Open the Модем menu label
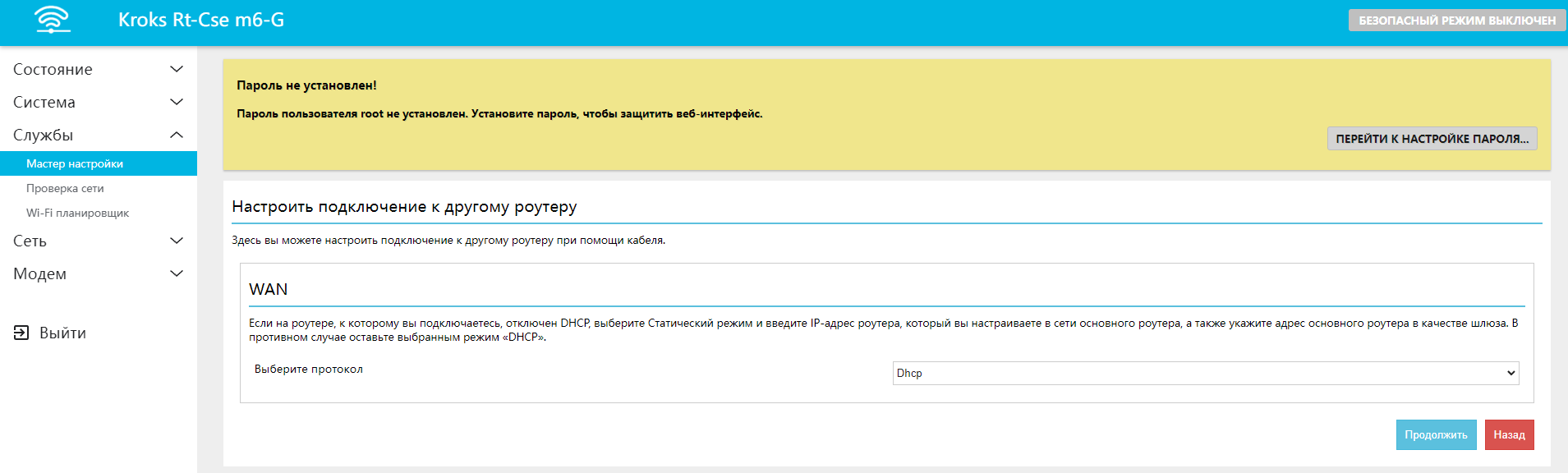The height and width of the screenshot is (473, 1568). 39,274
